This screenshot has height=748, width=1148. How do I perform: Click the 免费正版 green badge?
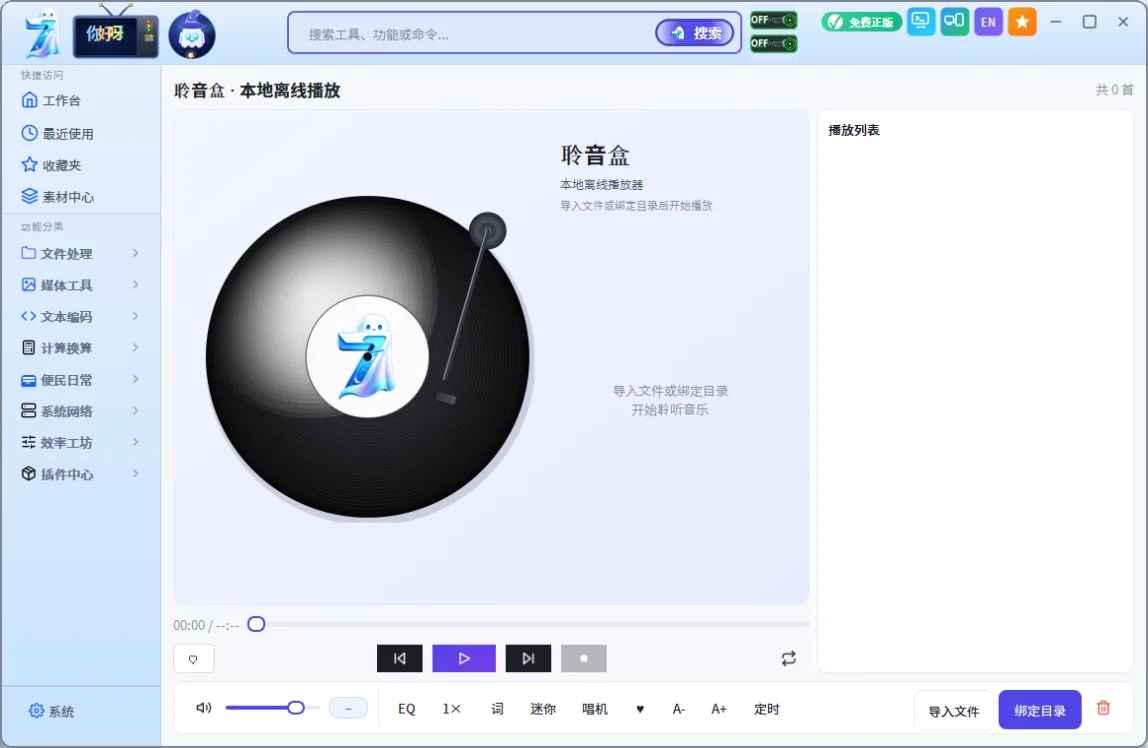pos(861,22)
